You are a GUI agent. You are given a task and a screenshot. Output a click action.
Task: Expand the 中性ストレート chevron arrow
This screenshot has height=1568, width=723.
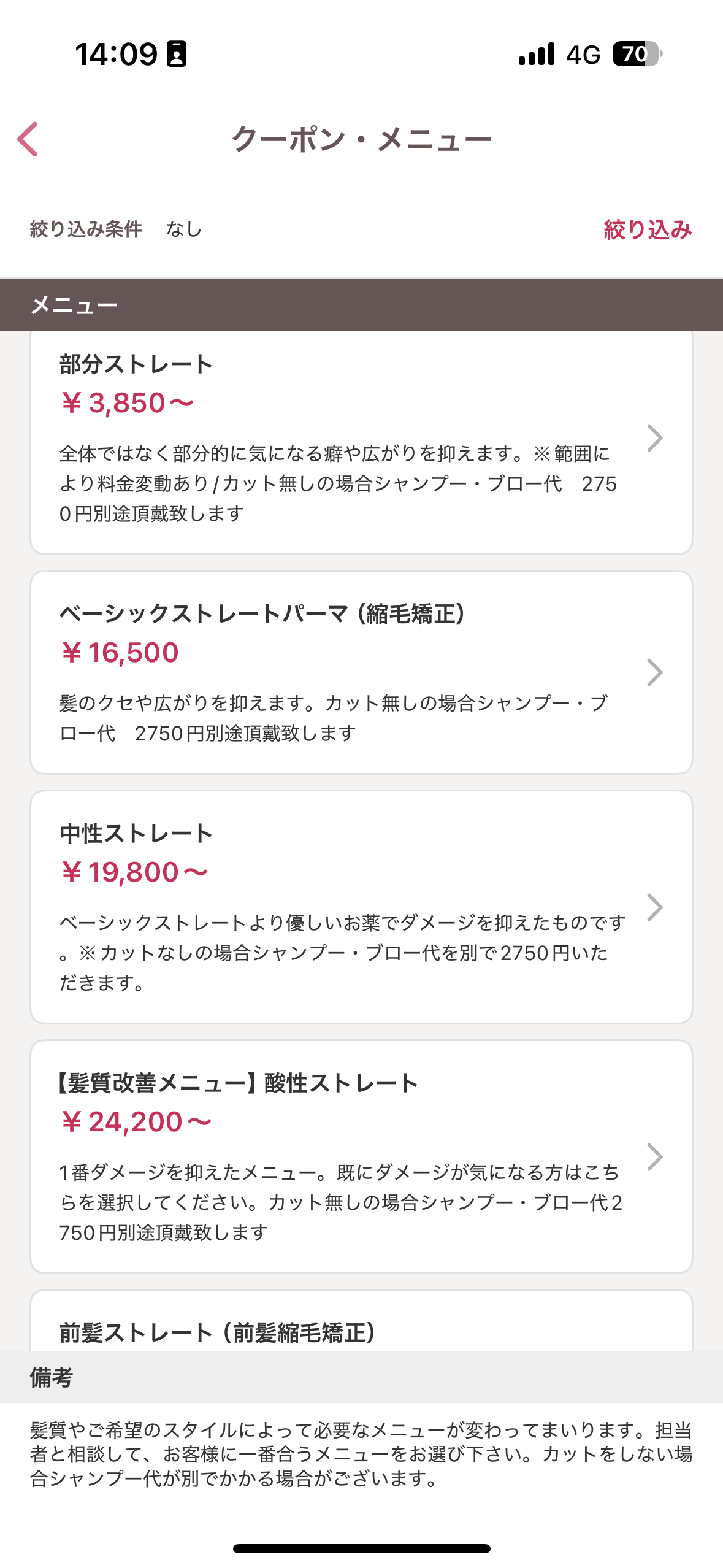point(654,907)
